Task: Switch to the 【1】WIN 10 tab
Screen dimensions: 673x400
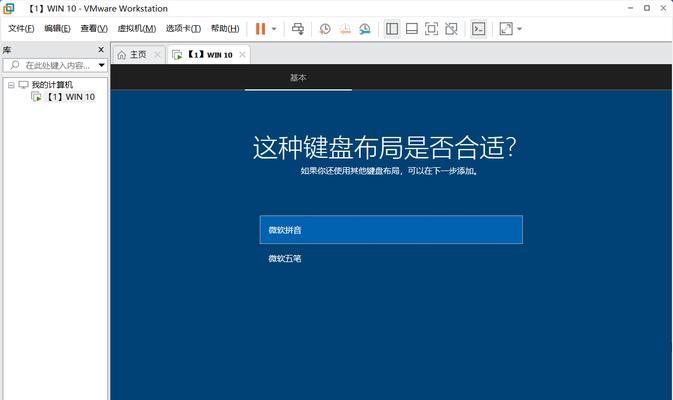Action: 210,55
